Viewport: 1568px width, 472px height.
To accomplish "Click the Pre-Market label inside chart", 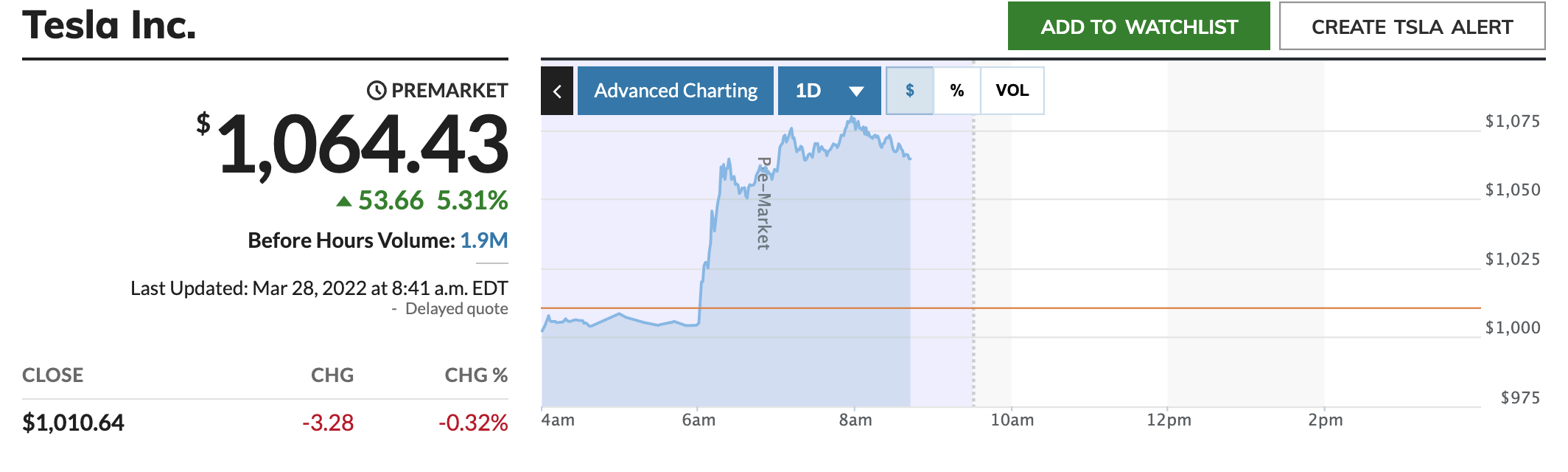I will pyautogui.click(x=764, y=203).
